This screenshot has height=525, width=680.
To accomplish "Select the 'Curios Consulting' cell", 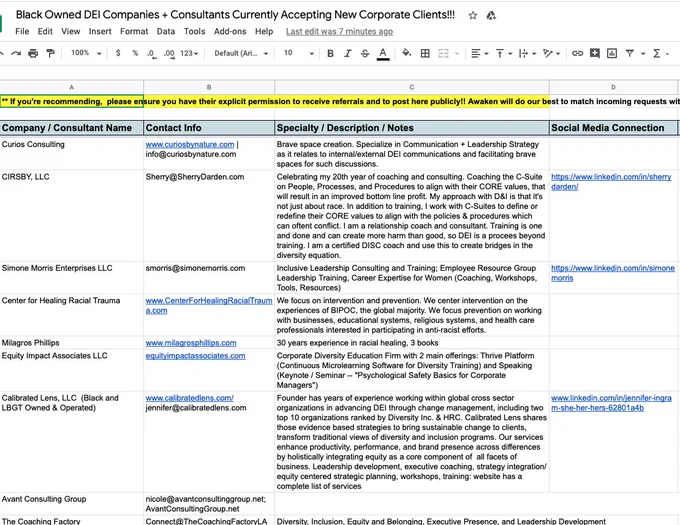I will coord(72,154).
